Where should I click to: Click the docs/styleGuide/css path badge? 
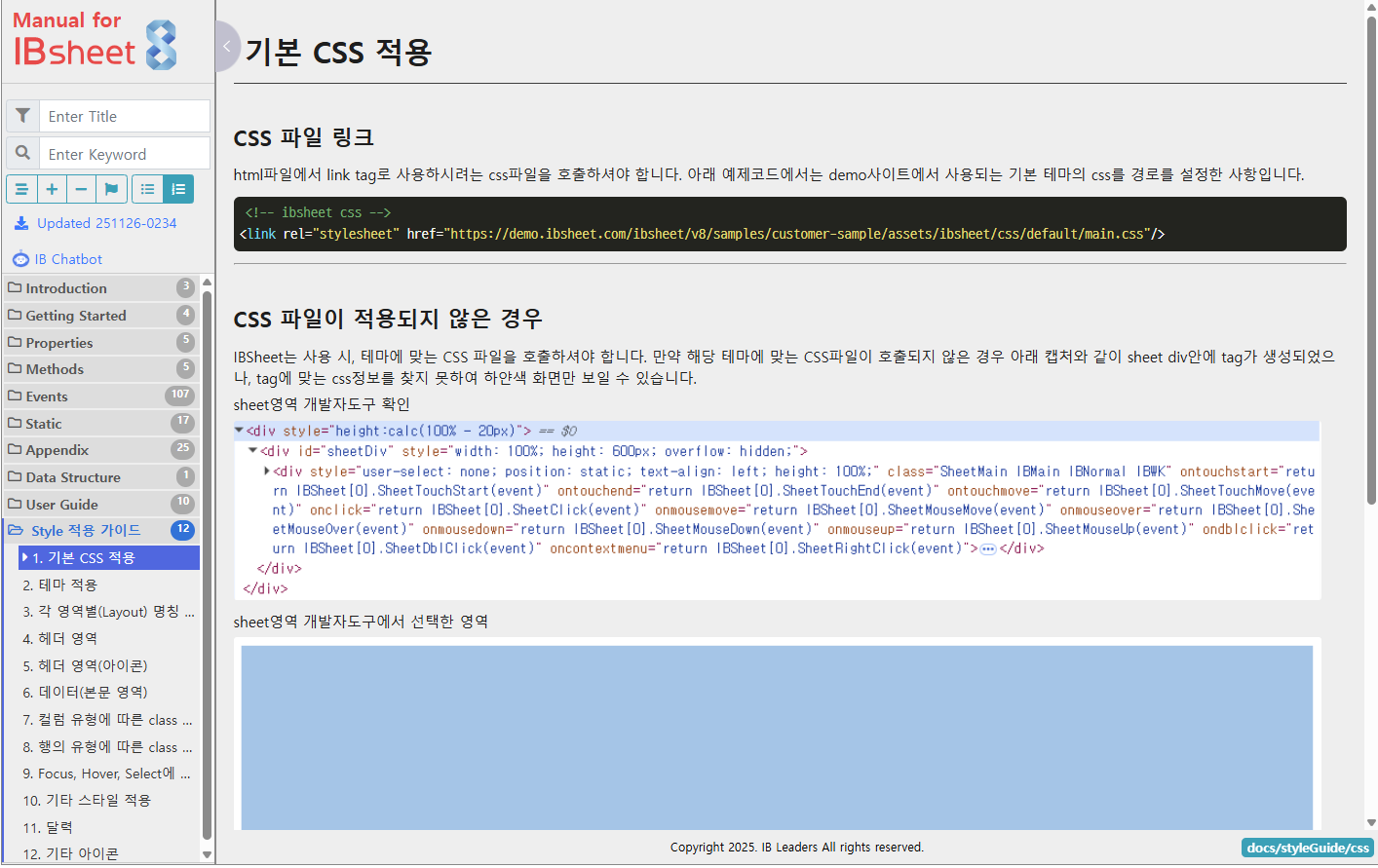[x=1308, y=848]
